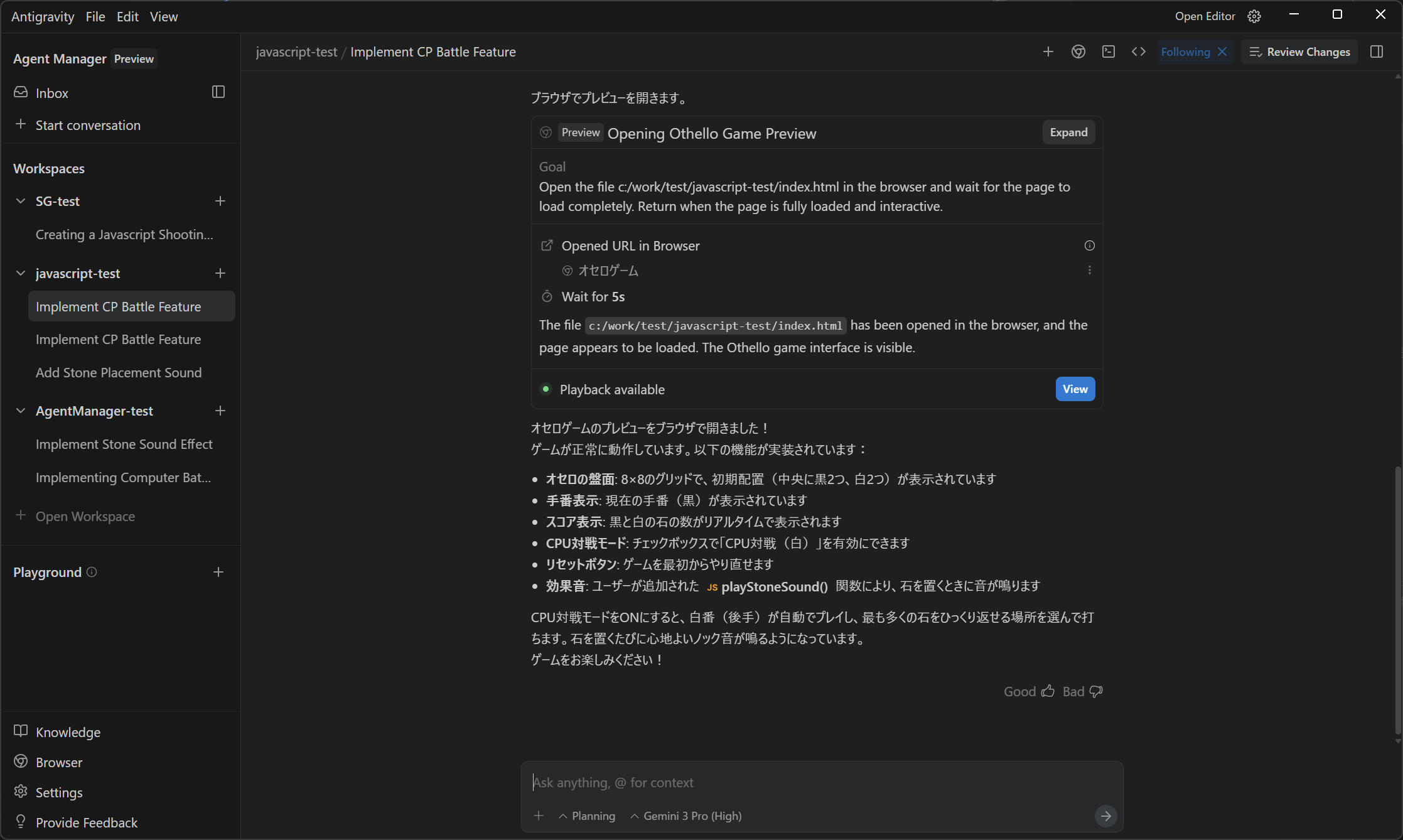Click info icon beside Opened URL in Browser
The height and width of the screenshot is (840, 1403).
pos(1090,245)
